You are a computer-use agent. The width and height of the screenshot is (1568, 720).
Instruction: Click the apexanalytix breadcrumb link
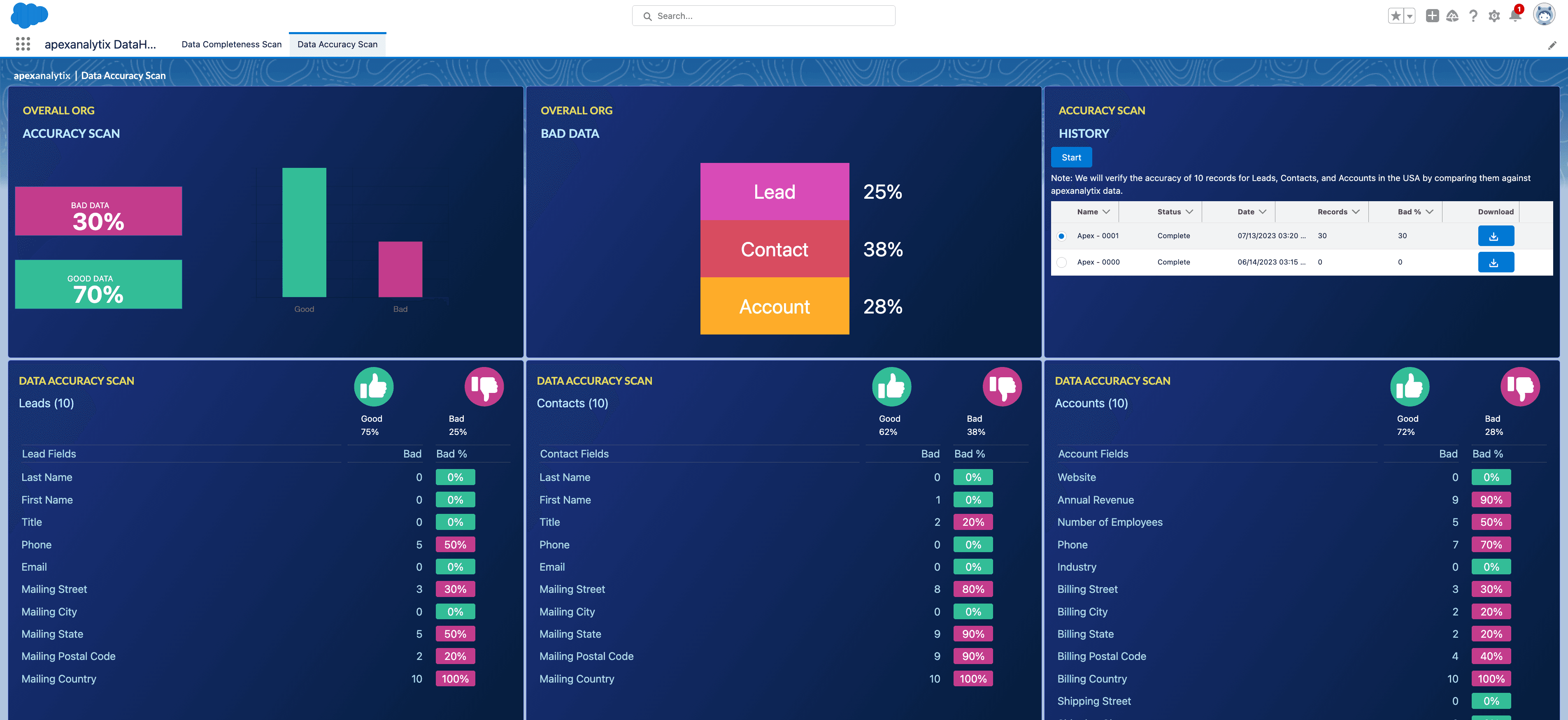42,75
